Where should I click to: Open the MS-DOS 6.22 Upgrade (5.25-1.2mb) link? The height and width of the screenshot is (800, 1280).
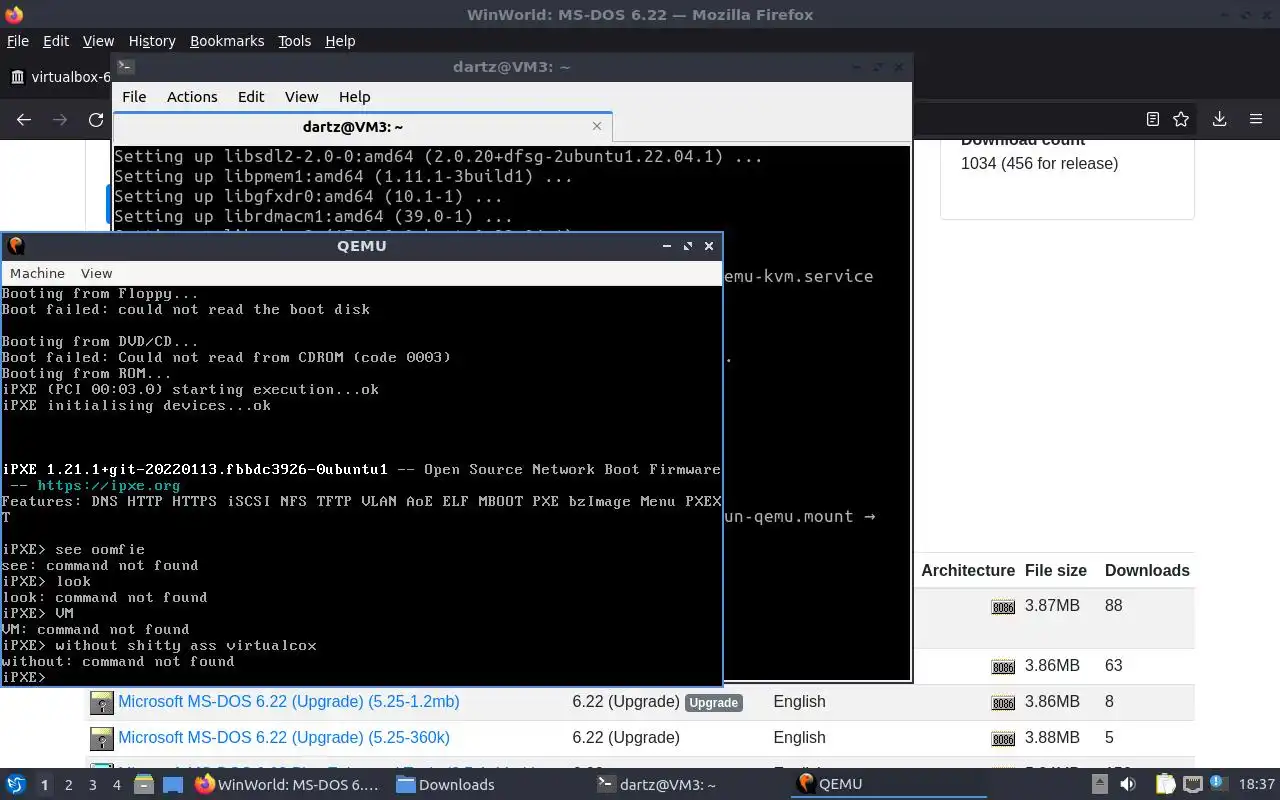289,702
